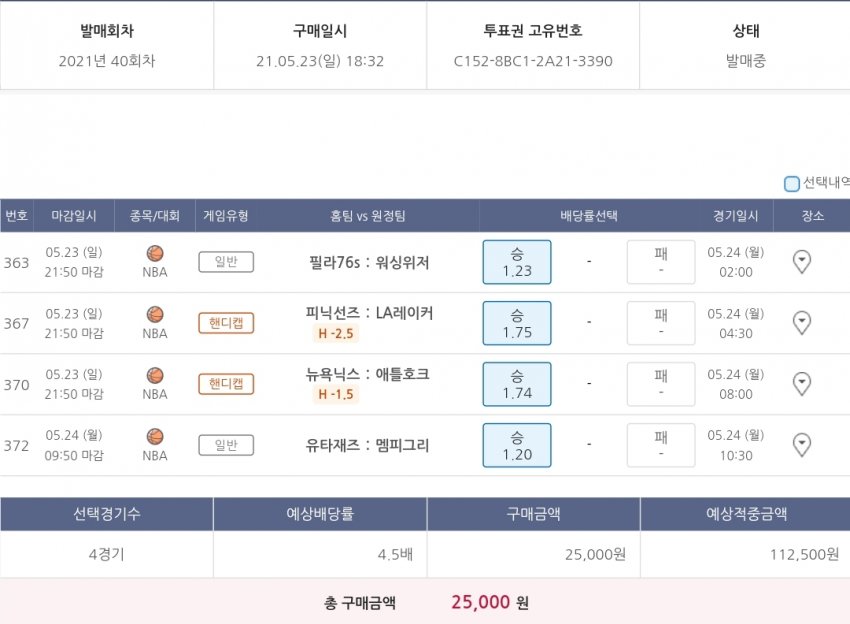The width and height of the screenshot is (850, 624).
Task: Select 승 1.74 for 뉴욕닉스 match
Action: click(517, 384)
